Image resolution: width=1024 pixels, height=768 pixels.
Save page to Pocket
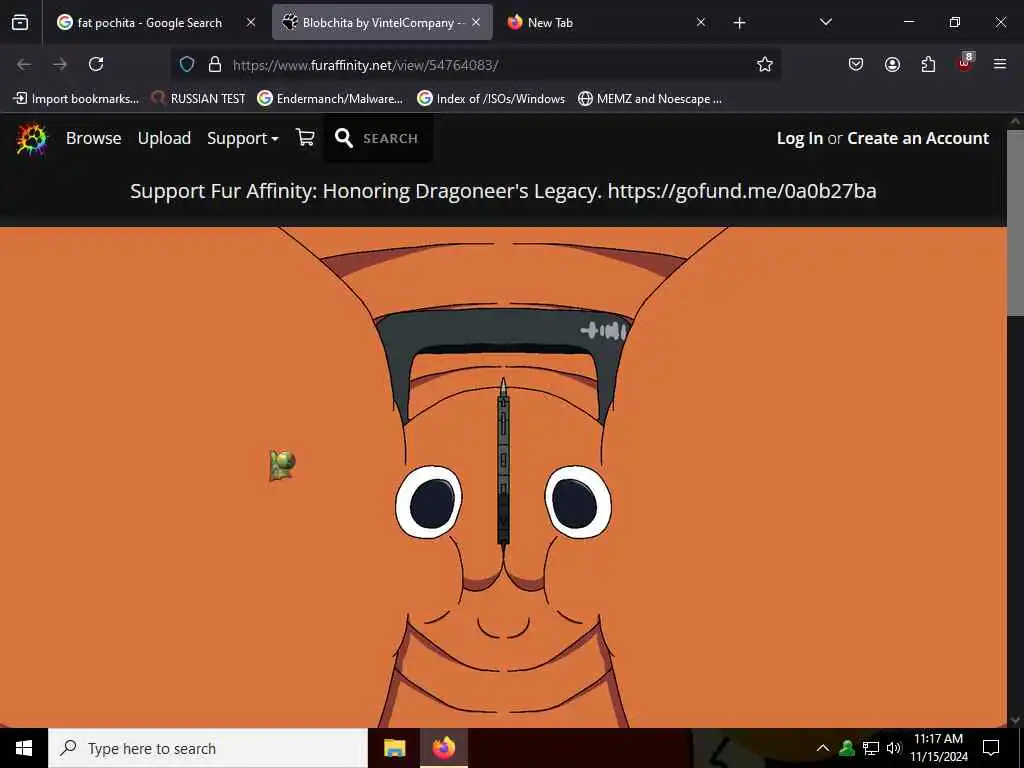(856, 64)
